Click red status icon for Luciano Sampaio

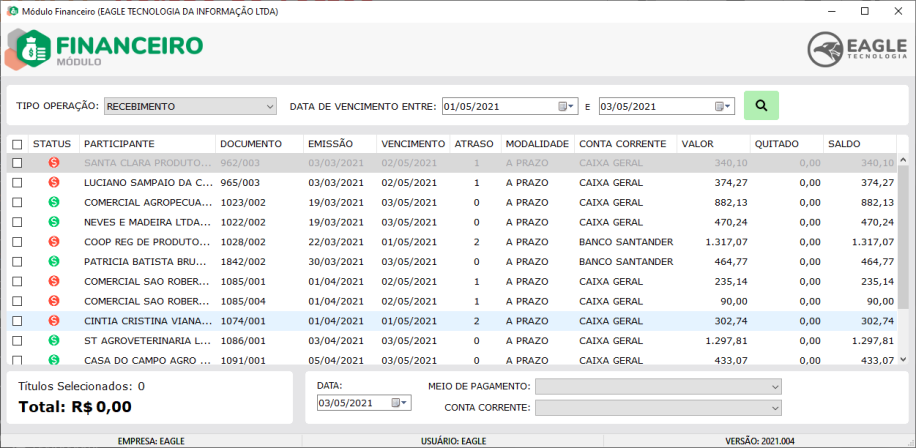click(x=54, y=183)
